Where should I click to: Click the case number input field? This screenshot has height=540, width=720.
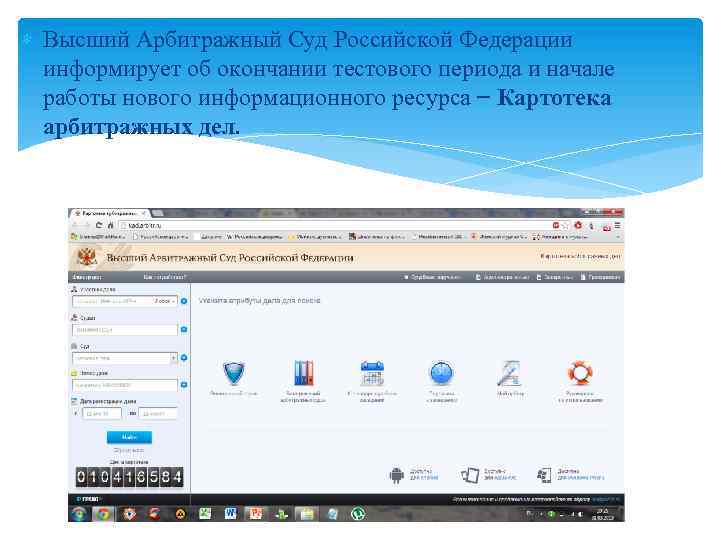point(125,385)
